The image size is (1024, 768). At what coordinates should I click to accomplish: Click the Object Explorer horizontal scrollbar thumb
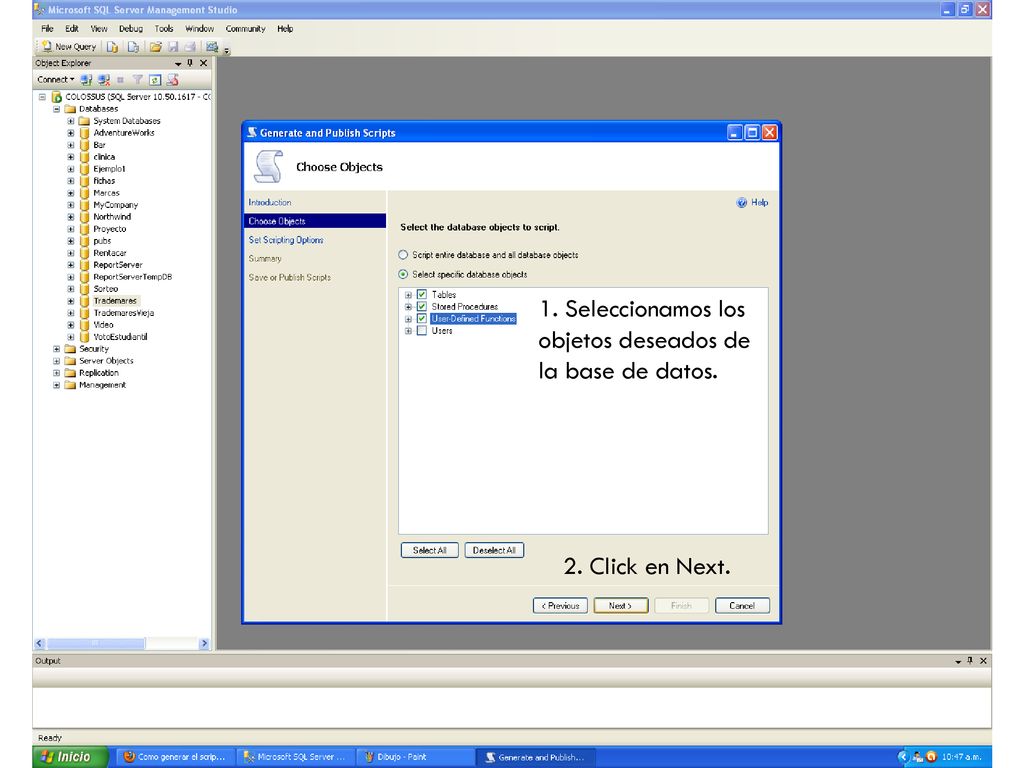(x=95, y=644)
